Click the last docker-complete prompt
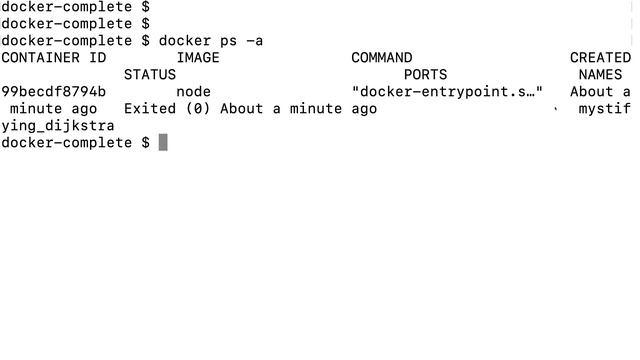640x360 pixels. 76,143
